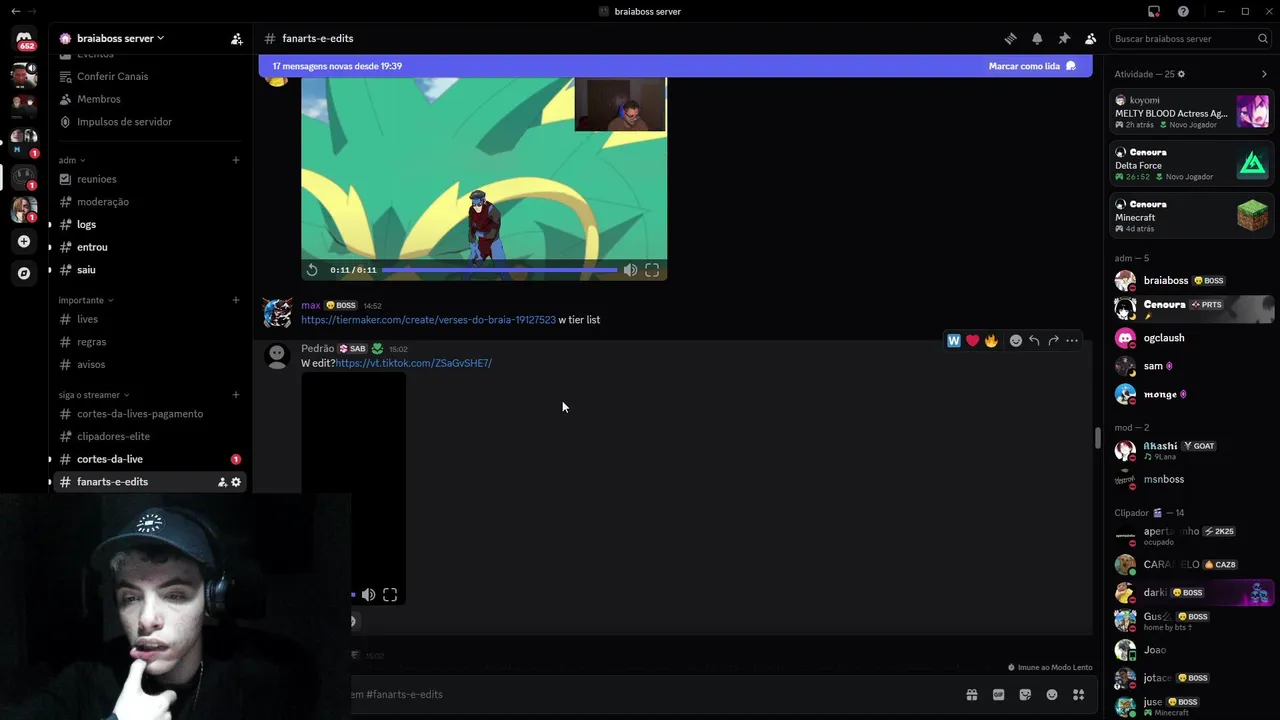Screen dimensions: 1280x720
Task: Open braiaboss member in member list
Action: tap(1192, 281)
